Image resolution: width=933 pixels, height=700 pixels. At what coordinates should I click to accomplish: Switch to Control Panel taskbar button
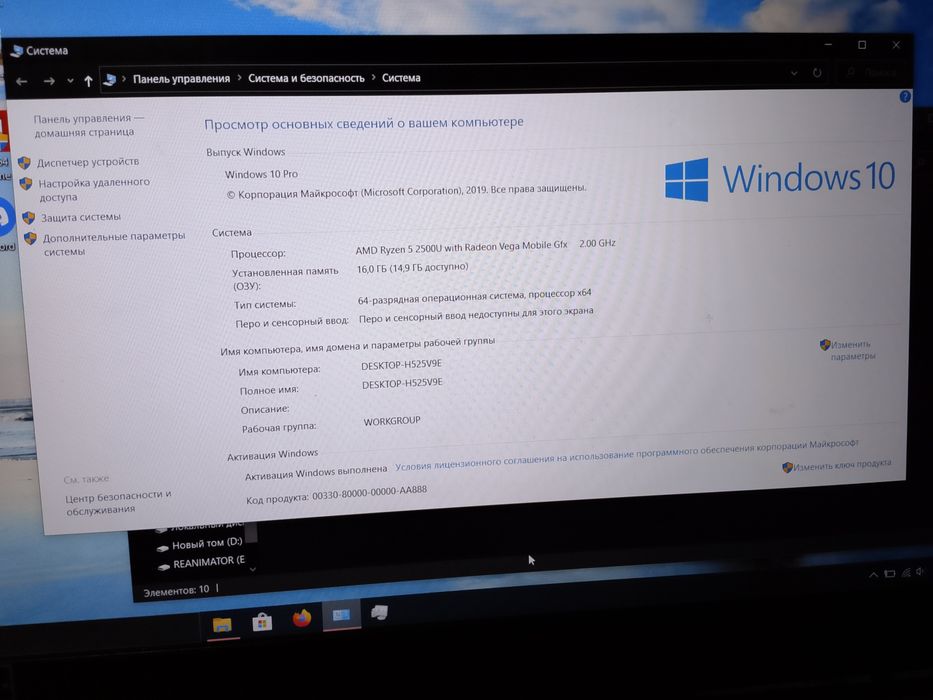coord(341,615)
